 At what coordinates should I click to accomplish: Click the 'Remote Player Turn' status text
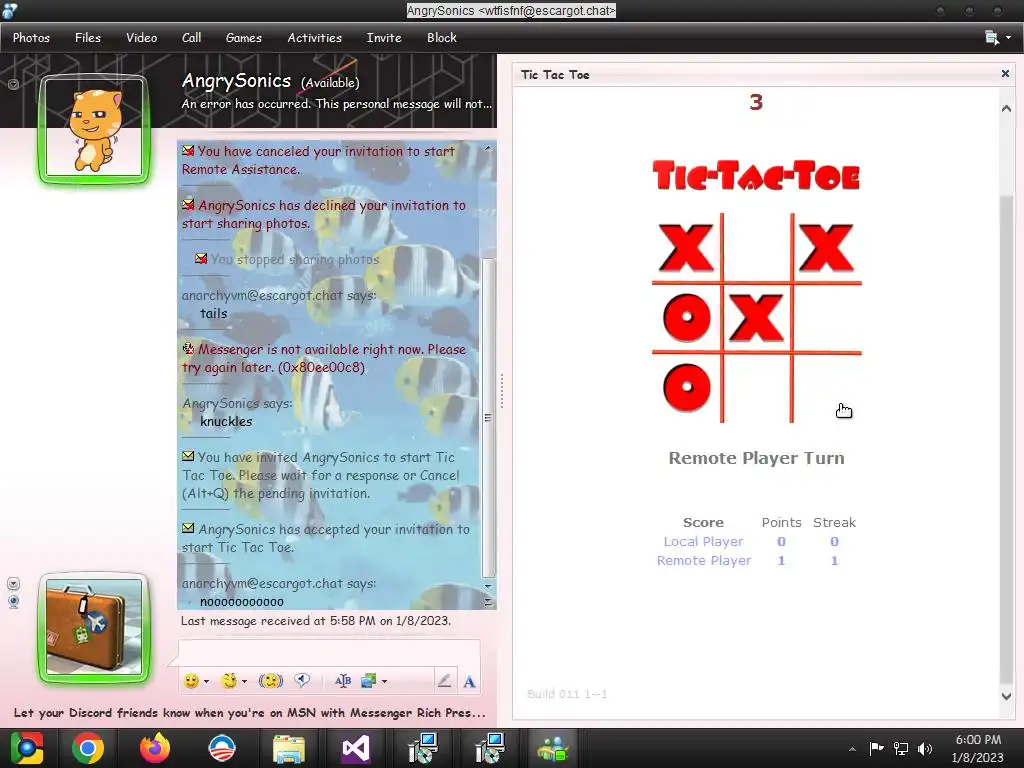tap(756, 458)
